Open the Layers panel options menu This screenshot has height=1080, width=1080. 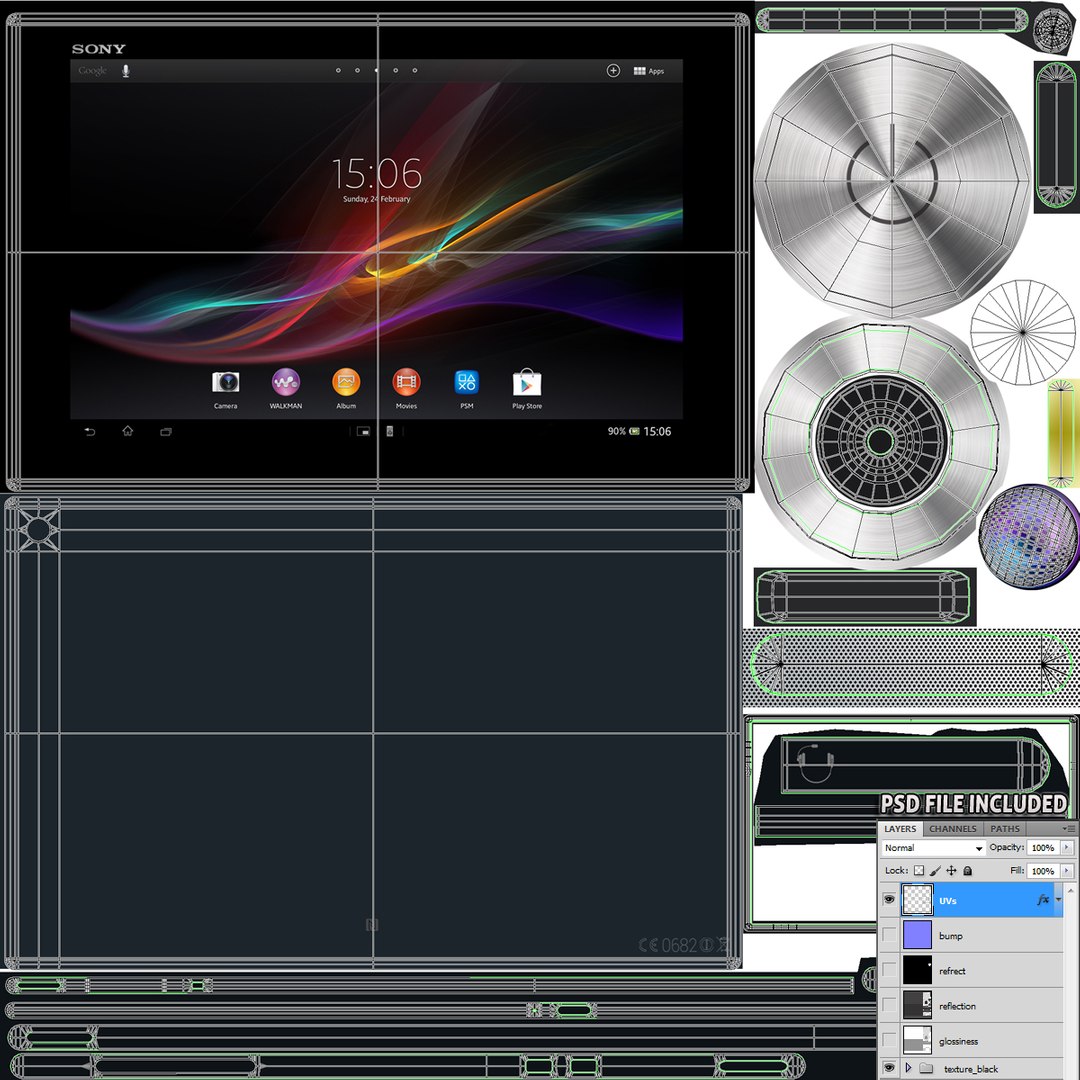pos(1068,829)
